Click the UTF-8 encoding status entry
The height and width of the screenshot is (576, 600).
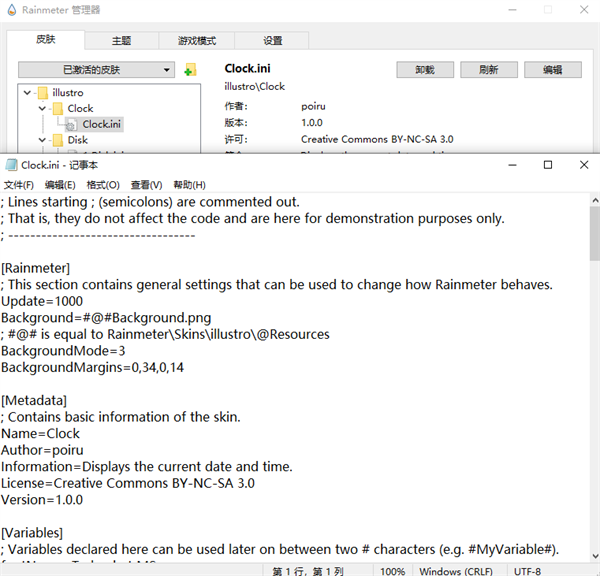[x=527, y=571]
